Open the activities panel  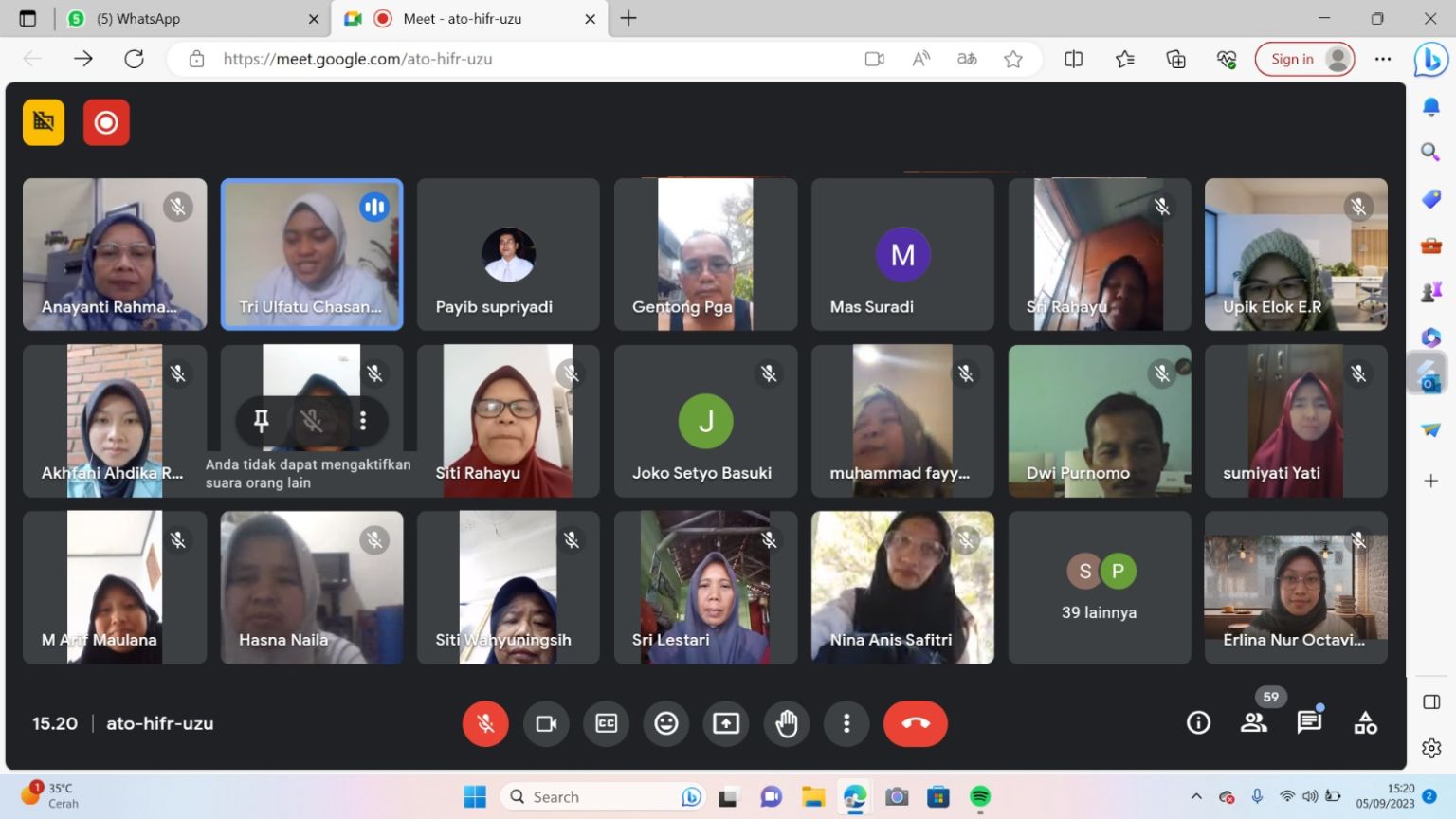pos(1365,724)
